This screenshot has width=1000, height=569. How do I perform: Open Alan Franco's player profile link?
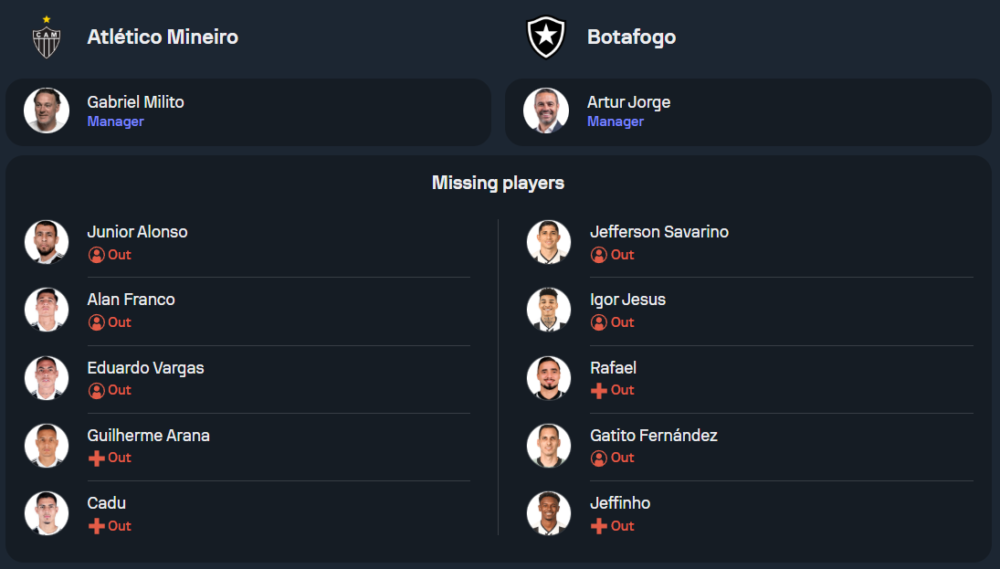[x=131, y=299]
